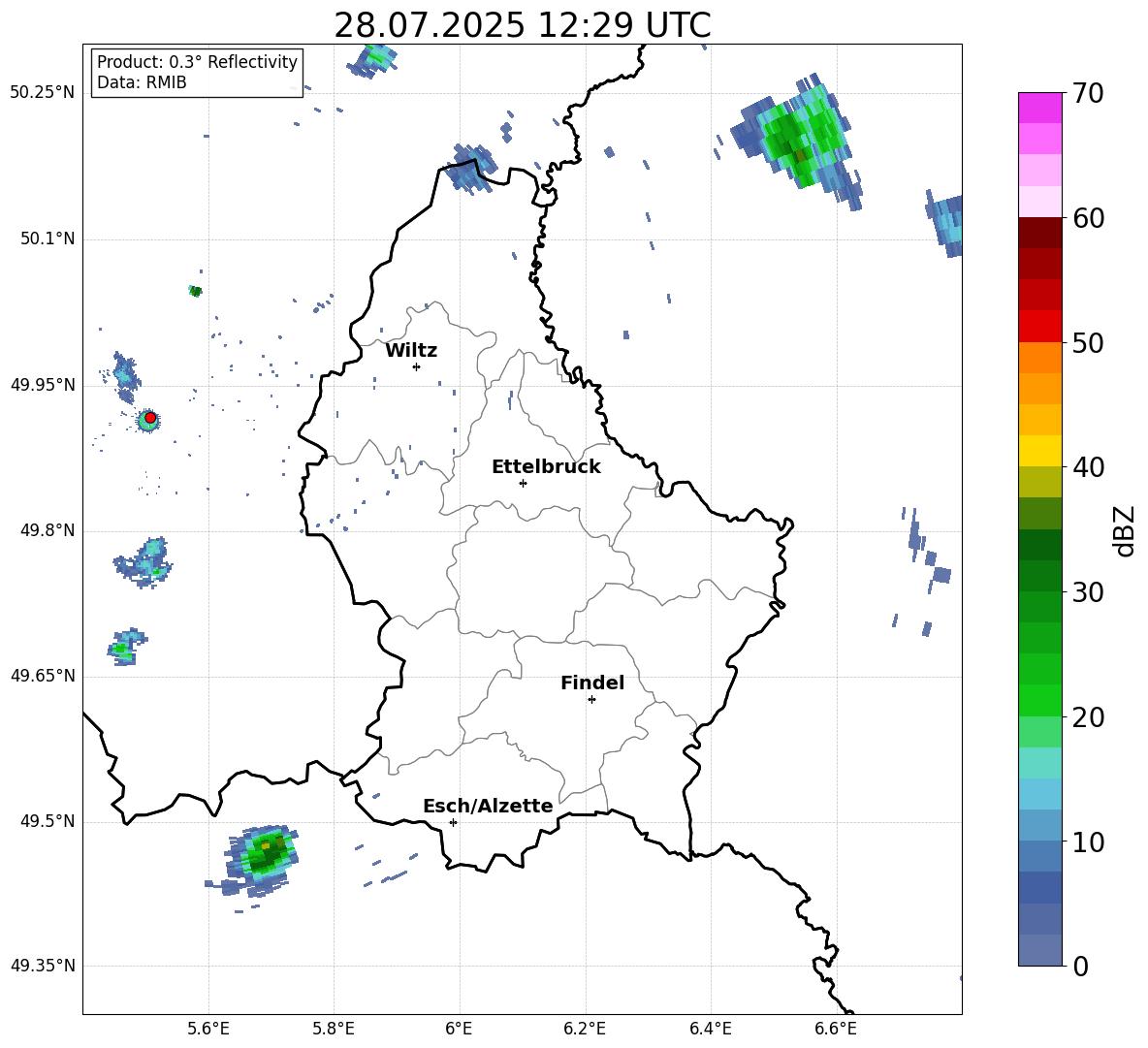1148x1048 pixels.
Task: Click the 50.1°N latitude tick label
Action: click(48, 239)
